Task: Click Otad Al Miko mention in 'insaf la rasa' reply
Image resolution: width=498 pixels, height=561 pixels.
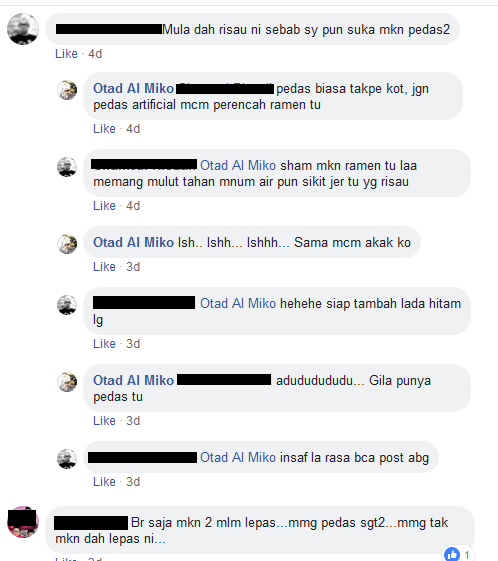Action: [x=238, y=457]
